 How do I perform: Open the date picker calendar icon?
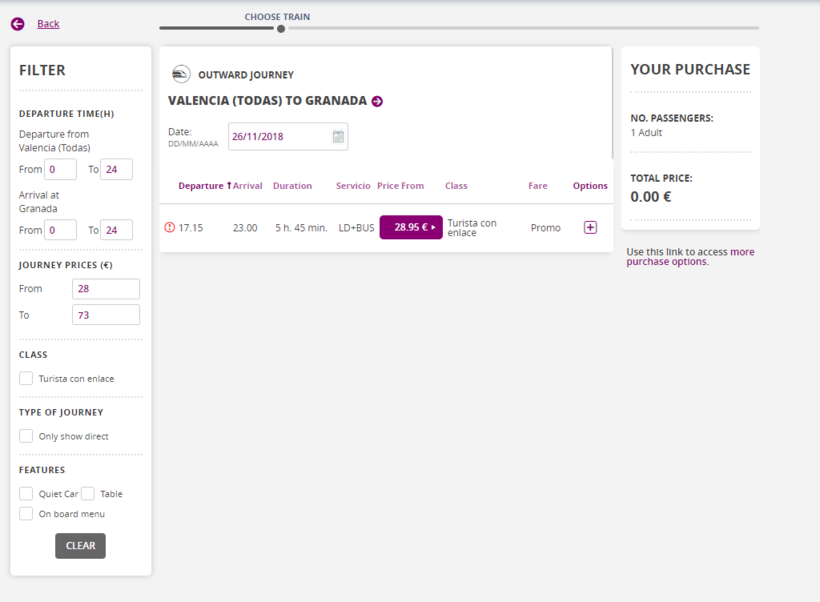point(338,137)
